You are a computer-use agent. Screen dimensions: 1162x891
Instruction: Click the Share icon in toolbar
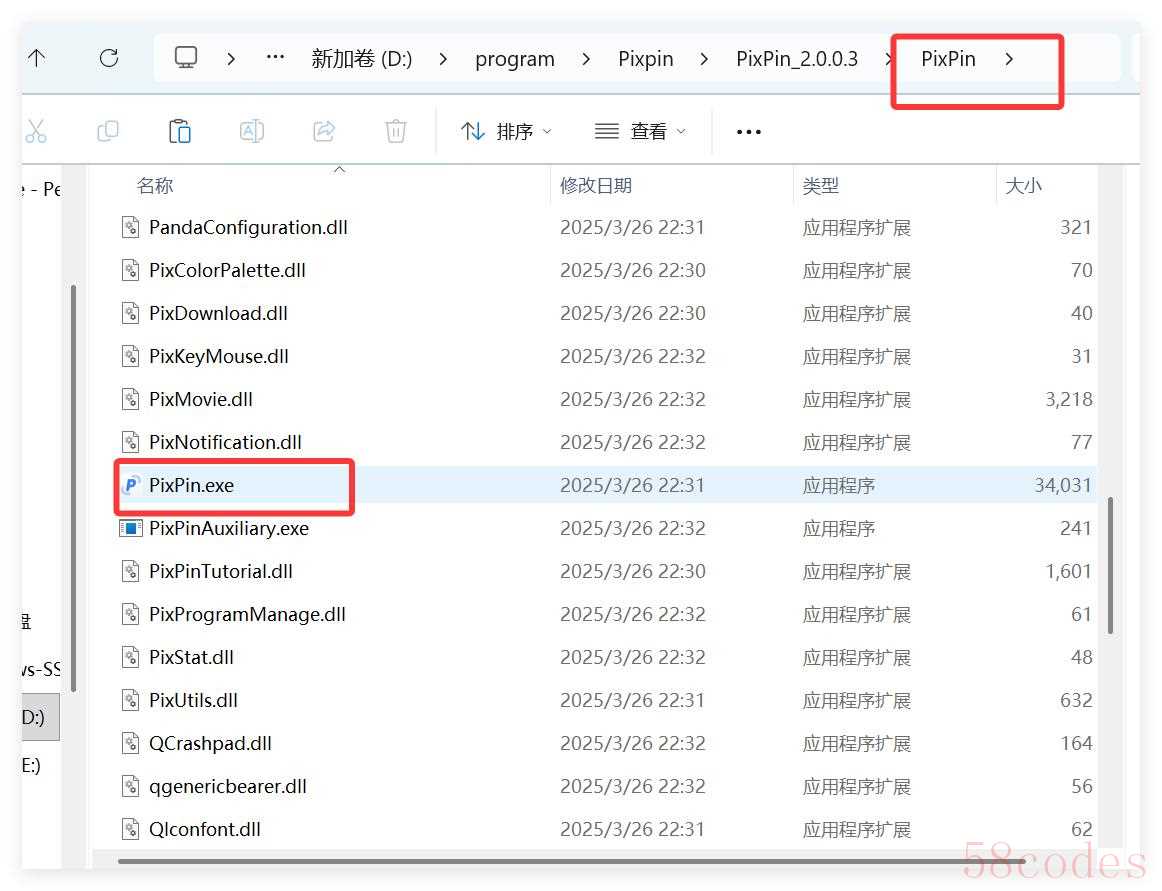[324, 131]
